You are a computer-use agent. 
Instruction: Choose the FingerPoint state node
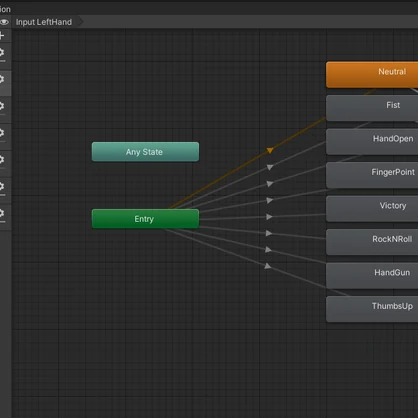point(372,175)
